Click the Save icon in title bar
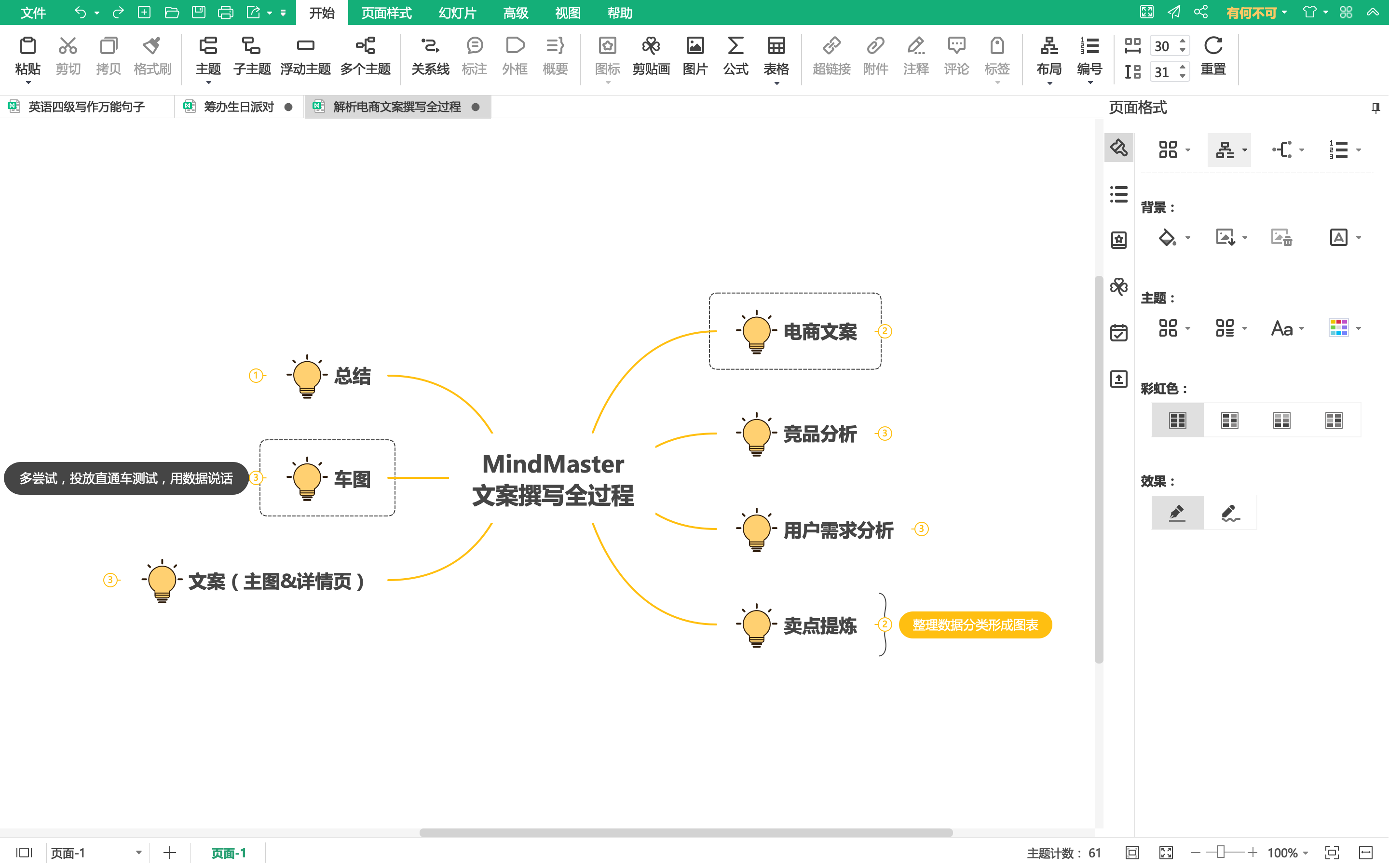The image size is (1389, 868). (x=199, y=12)
